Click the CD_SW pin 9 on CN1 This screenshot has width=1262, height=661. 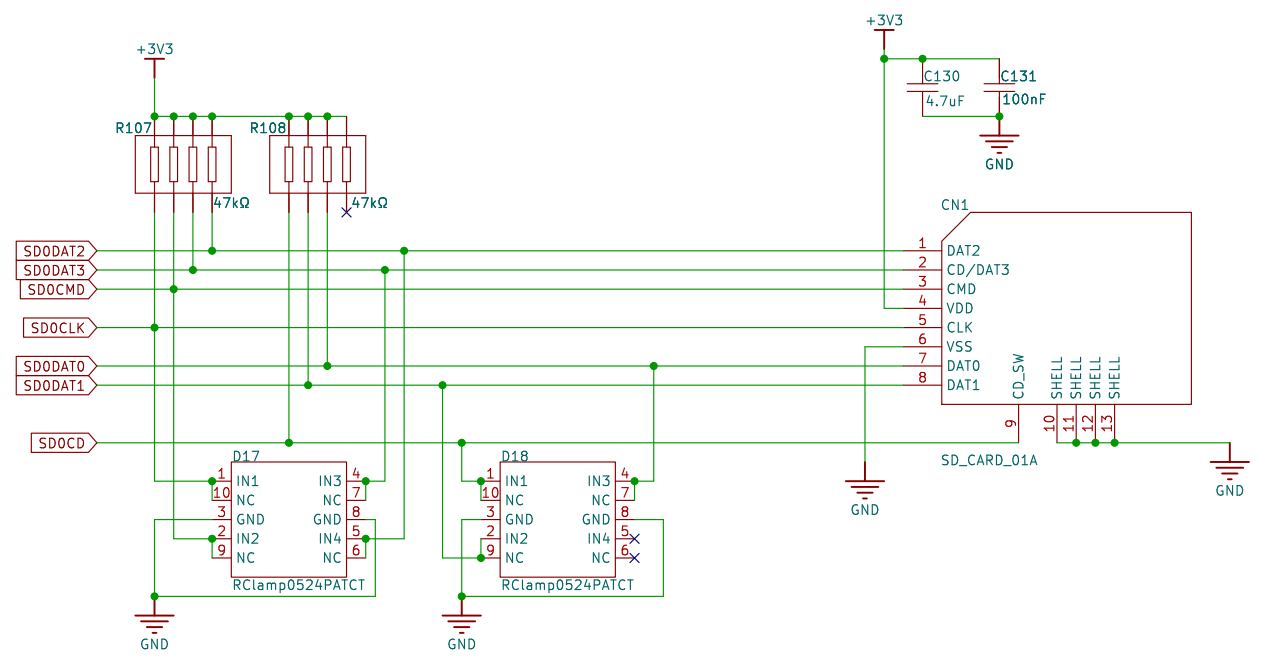coord(1018,420)
